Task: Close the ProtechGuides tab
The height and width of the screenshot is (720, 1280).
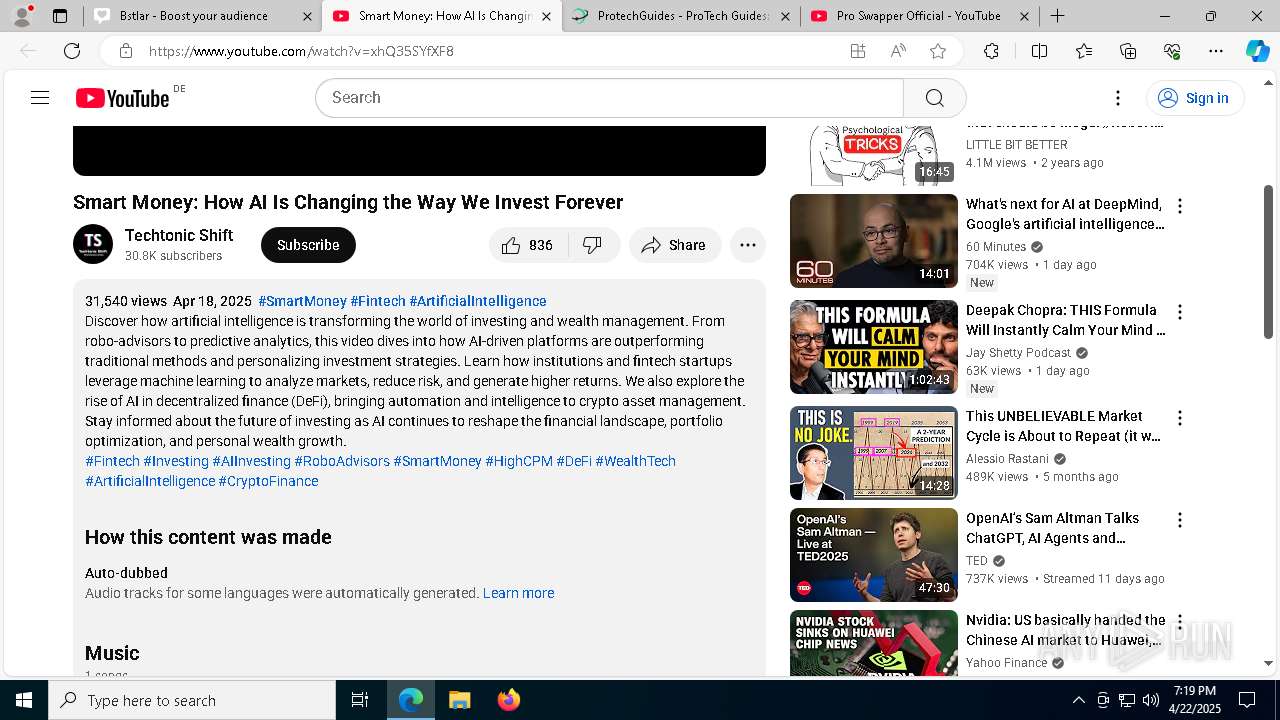Action: [x=785, y=16]
